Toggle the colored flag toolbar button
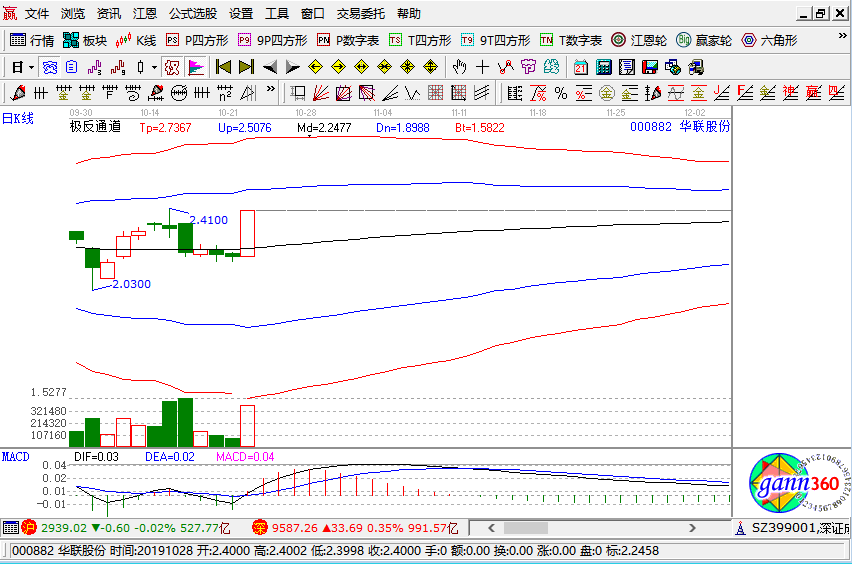The width and height of the screenshot is (852, 564). (x=195, y=67)
